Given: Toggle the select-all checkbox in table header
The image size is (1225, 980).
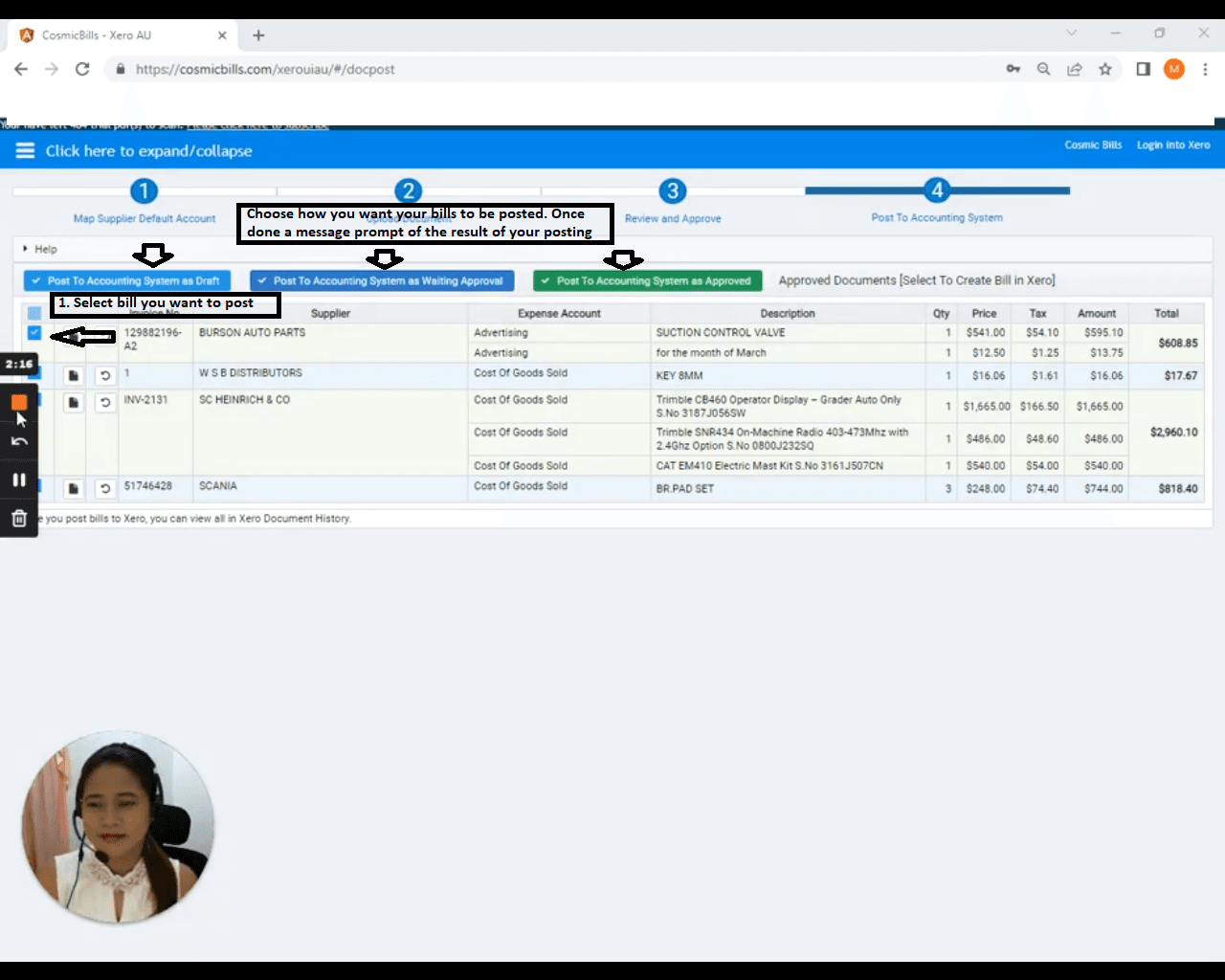Looking at the screenshot, I should point(34,313).
